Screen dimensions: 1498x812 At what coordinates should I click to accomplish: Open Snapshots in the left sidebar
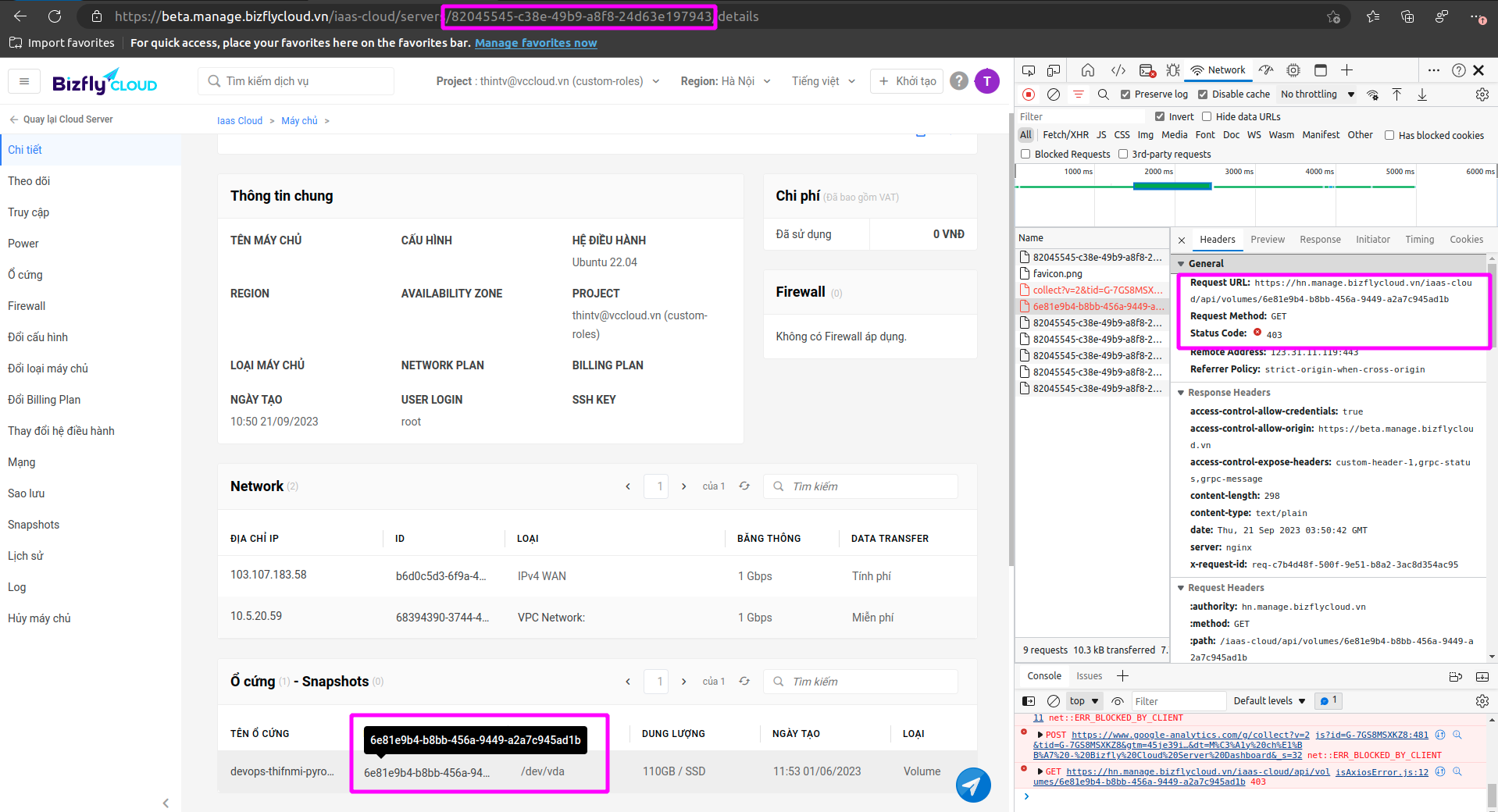[x=34, y=525]
